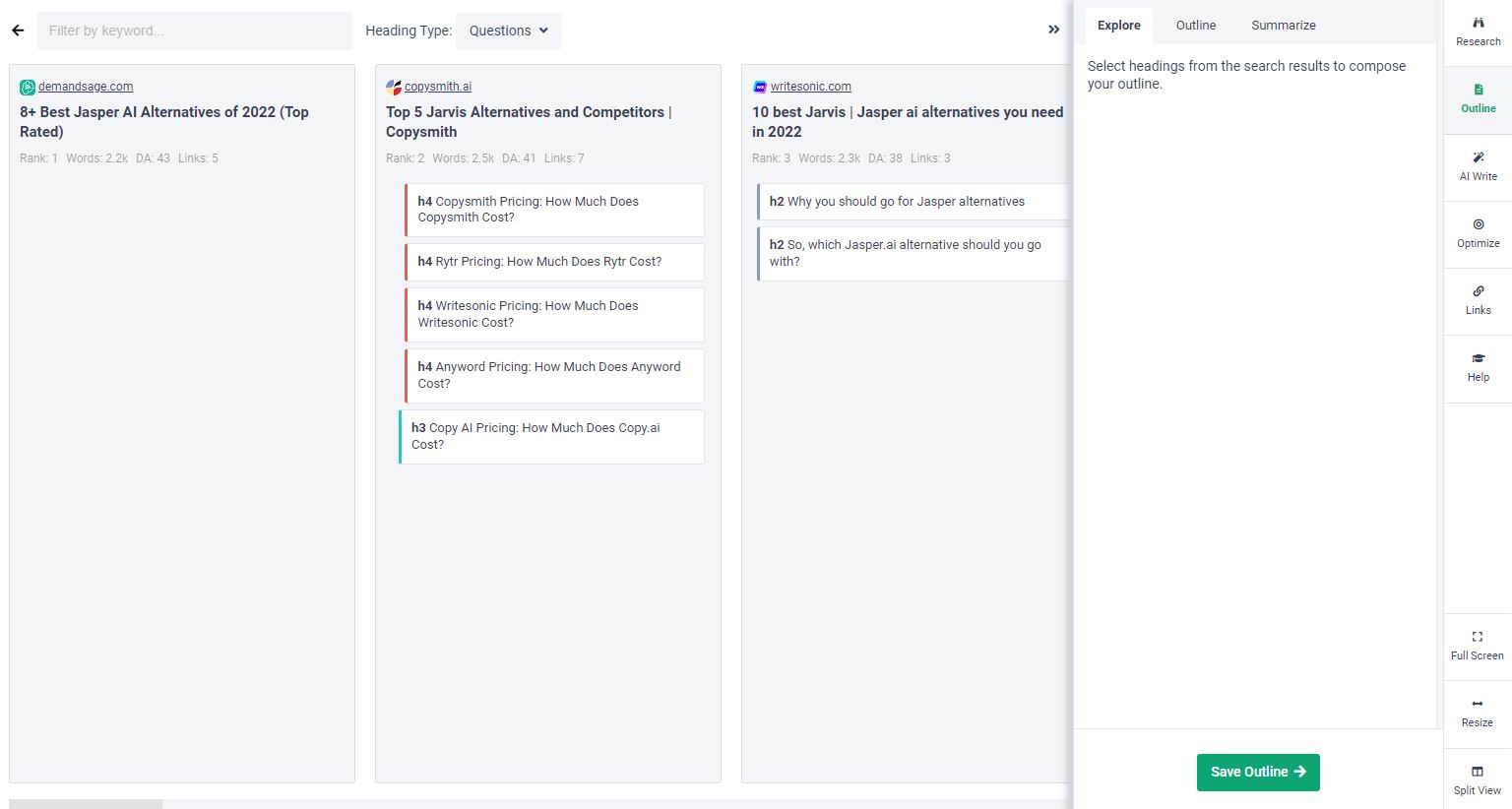Switch to Summarize tab
The height and width of the screenshot is (809, 1512).
tap(1284, 26)
